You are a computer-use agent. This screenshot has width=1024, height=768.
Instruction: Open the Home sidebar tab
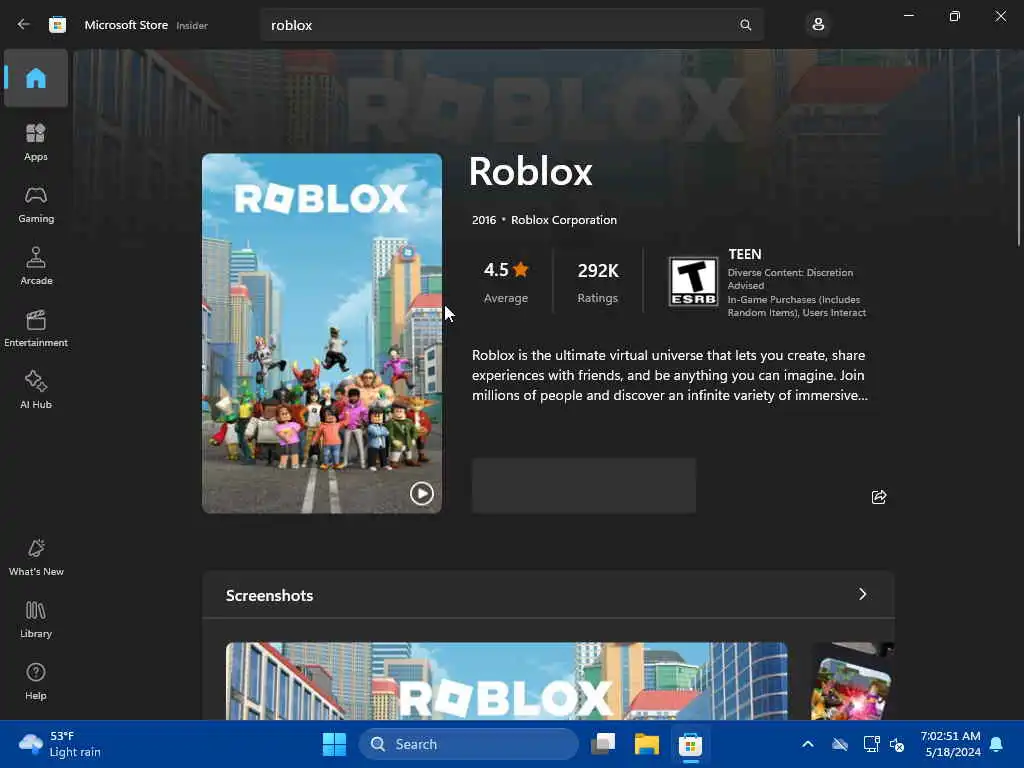pyautogui.click(x=36, y=78)
